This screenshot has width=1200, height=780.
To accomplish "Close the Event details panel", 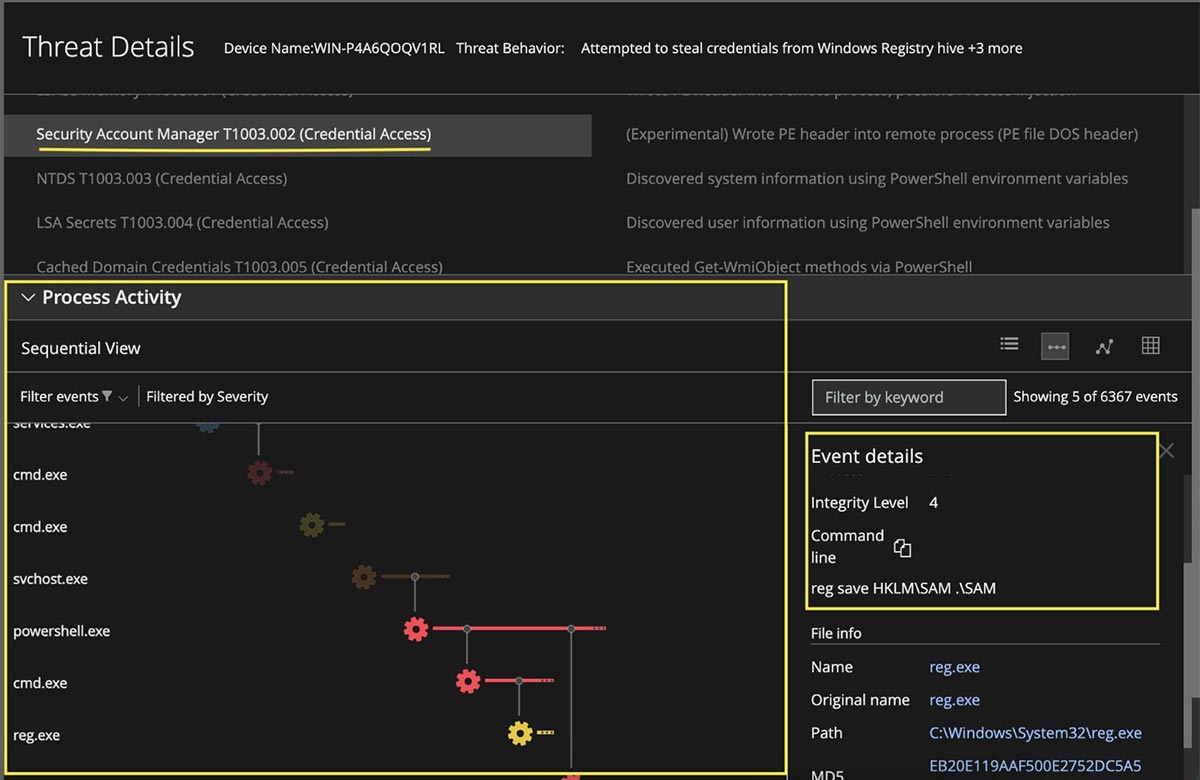I will pos(1166,451).
